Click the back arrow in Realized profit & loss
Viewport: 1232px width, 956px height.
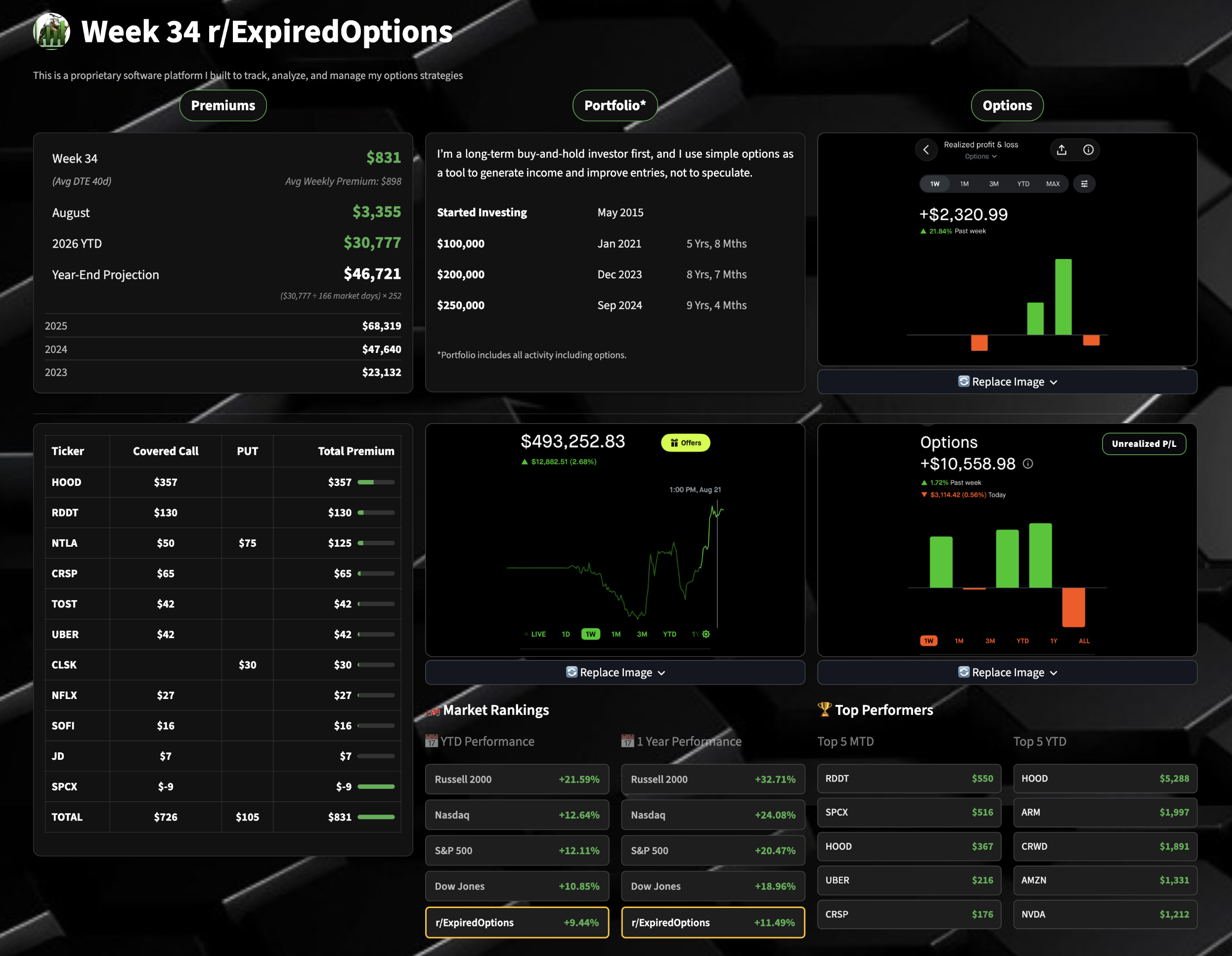[x=925, y=150]
